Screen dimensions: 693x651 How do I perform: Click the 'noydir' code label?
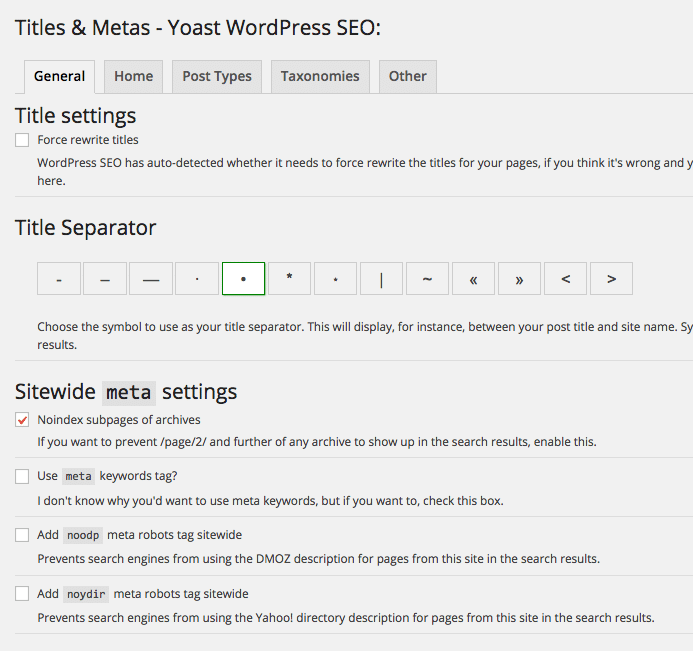86,594
